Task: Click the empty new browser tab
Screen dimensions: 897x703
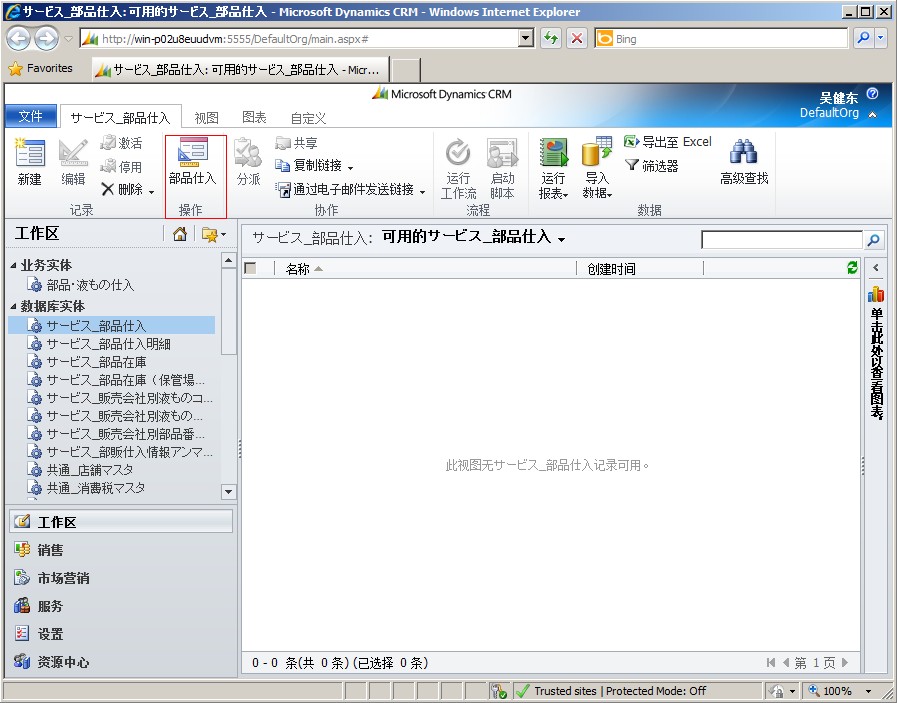Action: (406, 70)
